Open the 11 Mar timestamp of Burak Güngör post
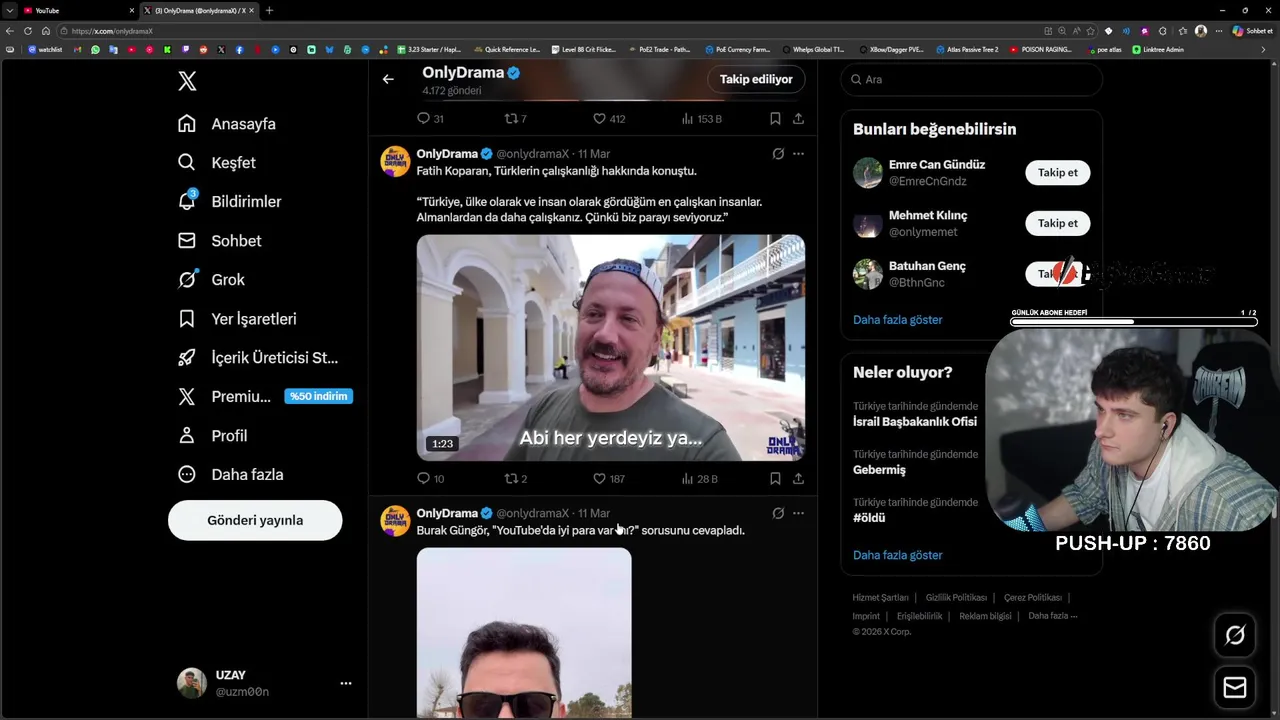 click(x=593, y=513)
